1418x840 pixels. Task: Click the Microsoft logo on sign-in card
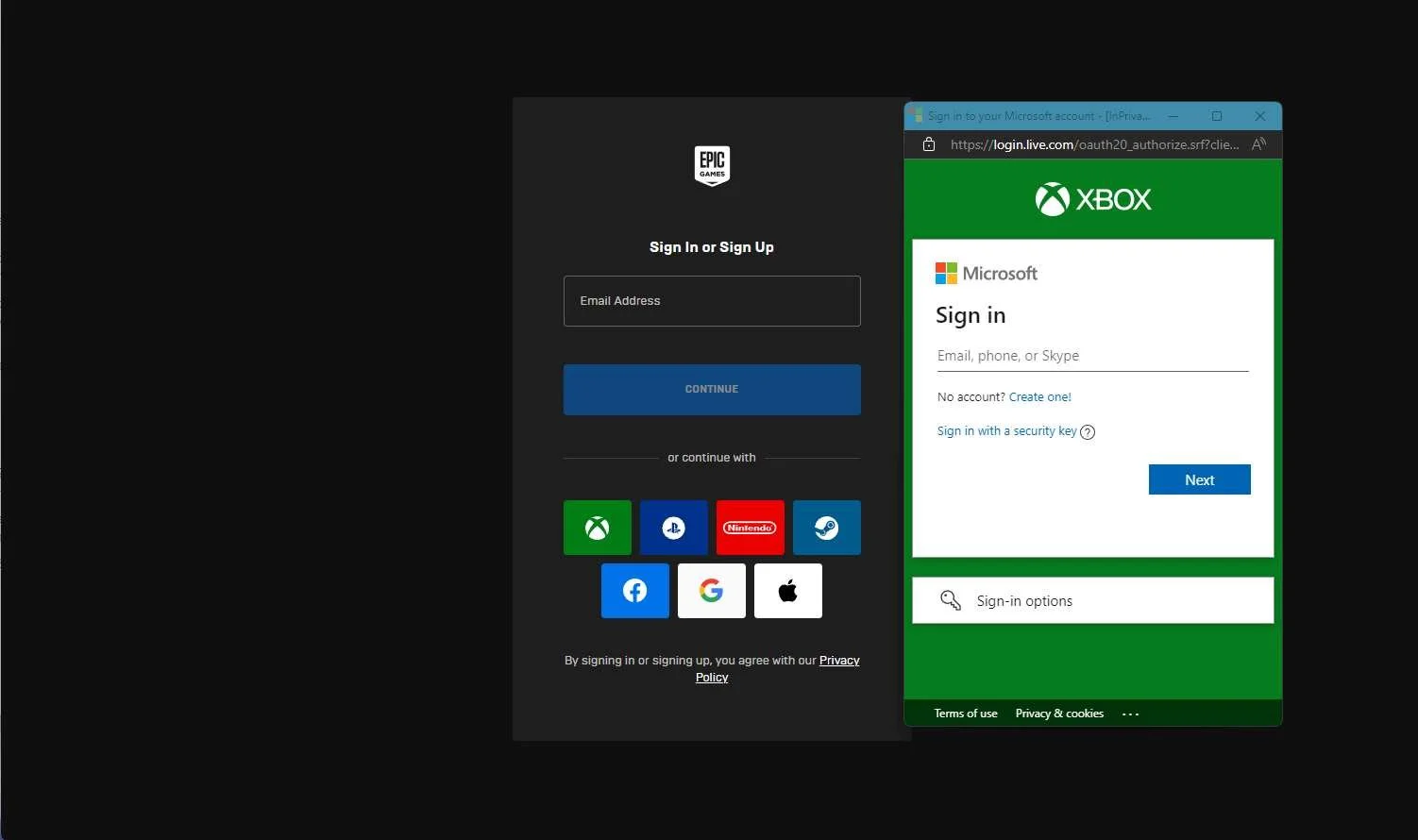pyautogui.click(x=987, y=274)
